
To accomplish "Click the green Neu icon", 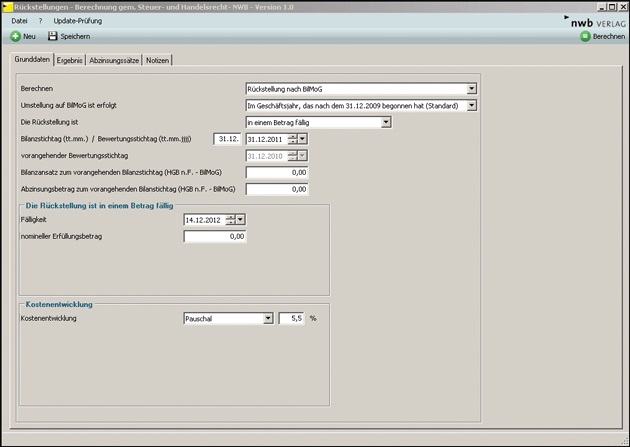I will 16,36.
